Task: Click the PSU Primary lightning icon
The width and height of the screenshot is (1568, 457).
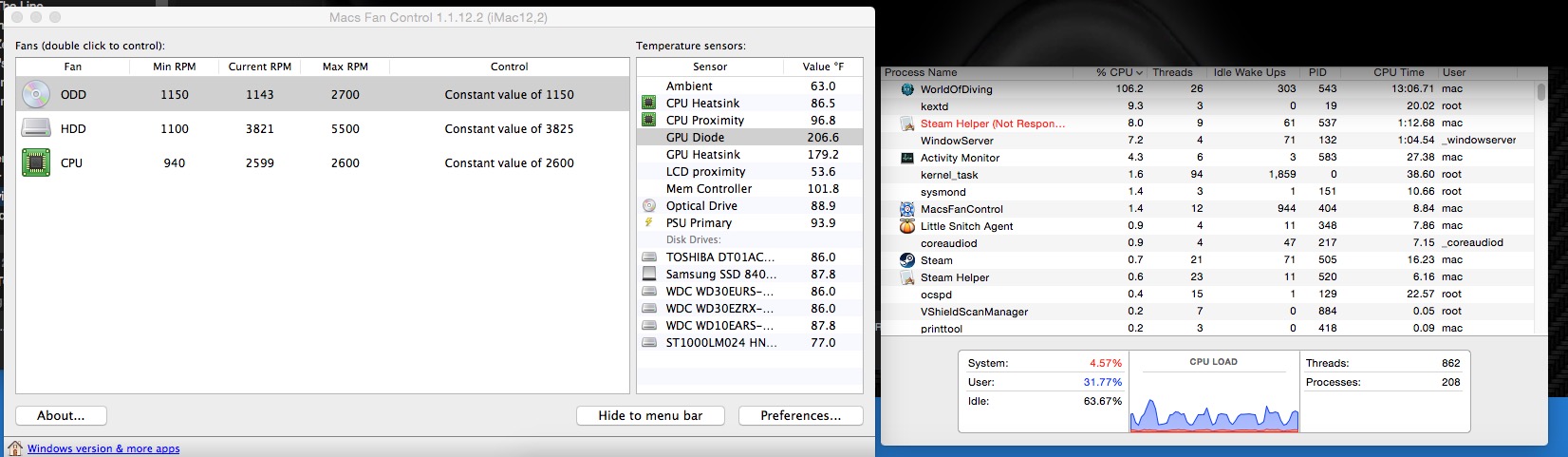Action: click(x=649, y=222)
